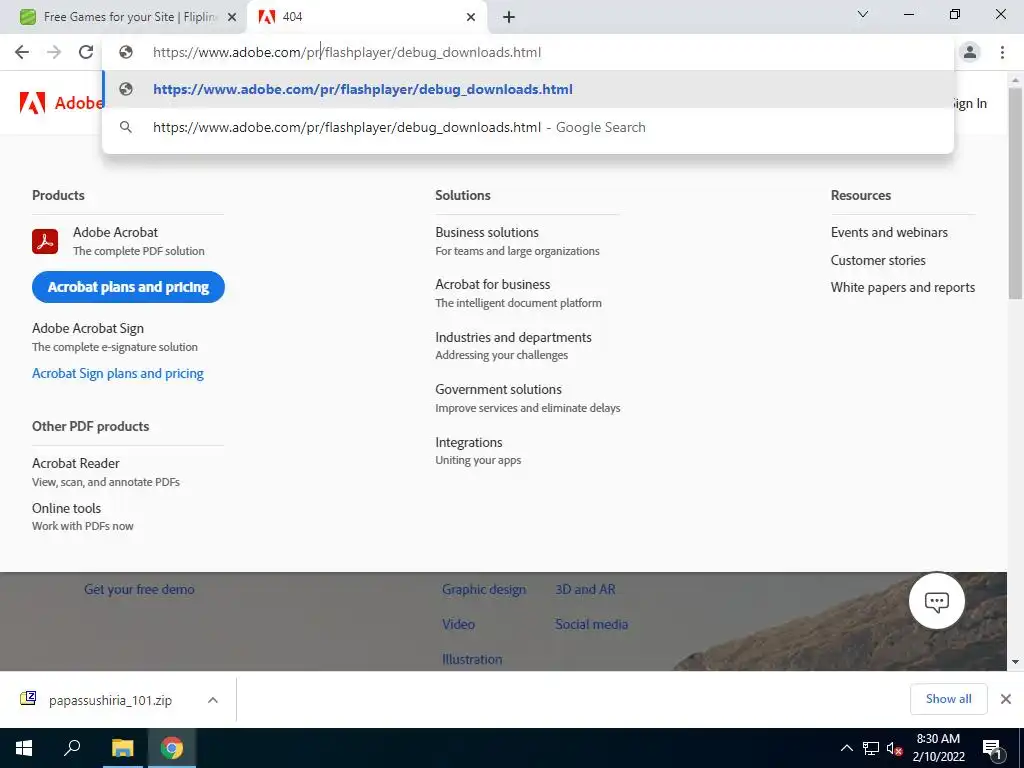Click the Solutions heading
This screenshot has height=768, width=1024.
[462, 195]
